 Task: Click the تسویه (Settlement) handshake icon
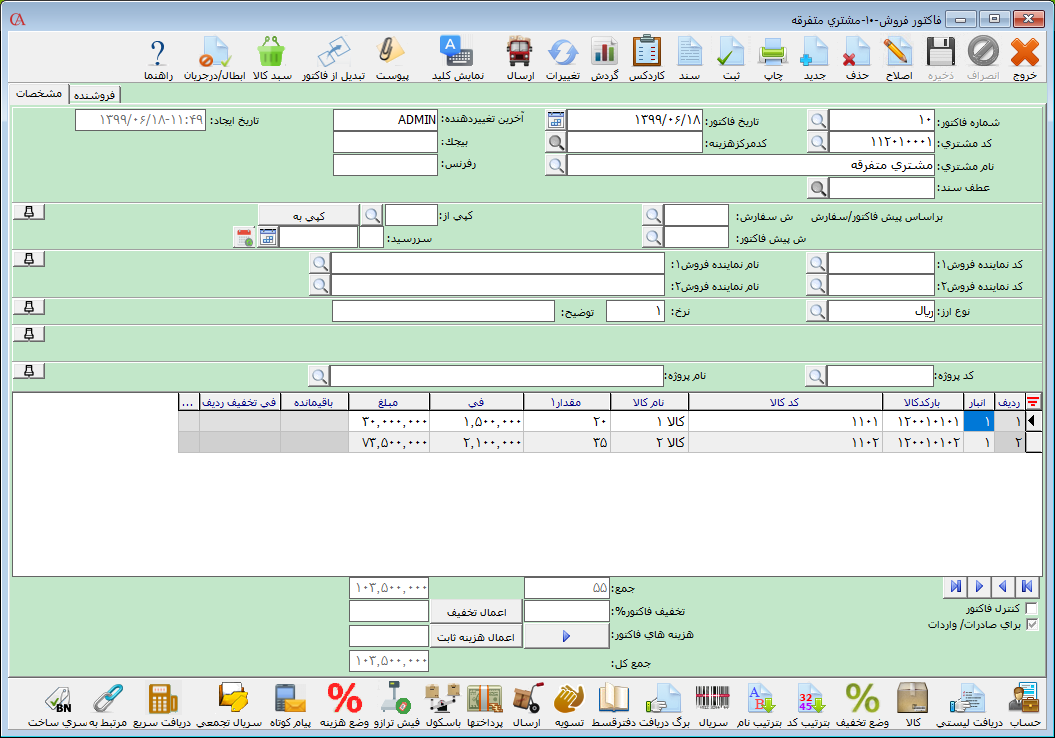(568, 703)
